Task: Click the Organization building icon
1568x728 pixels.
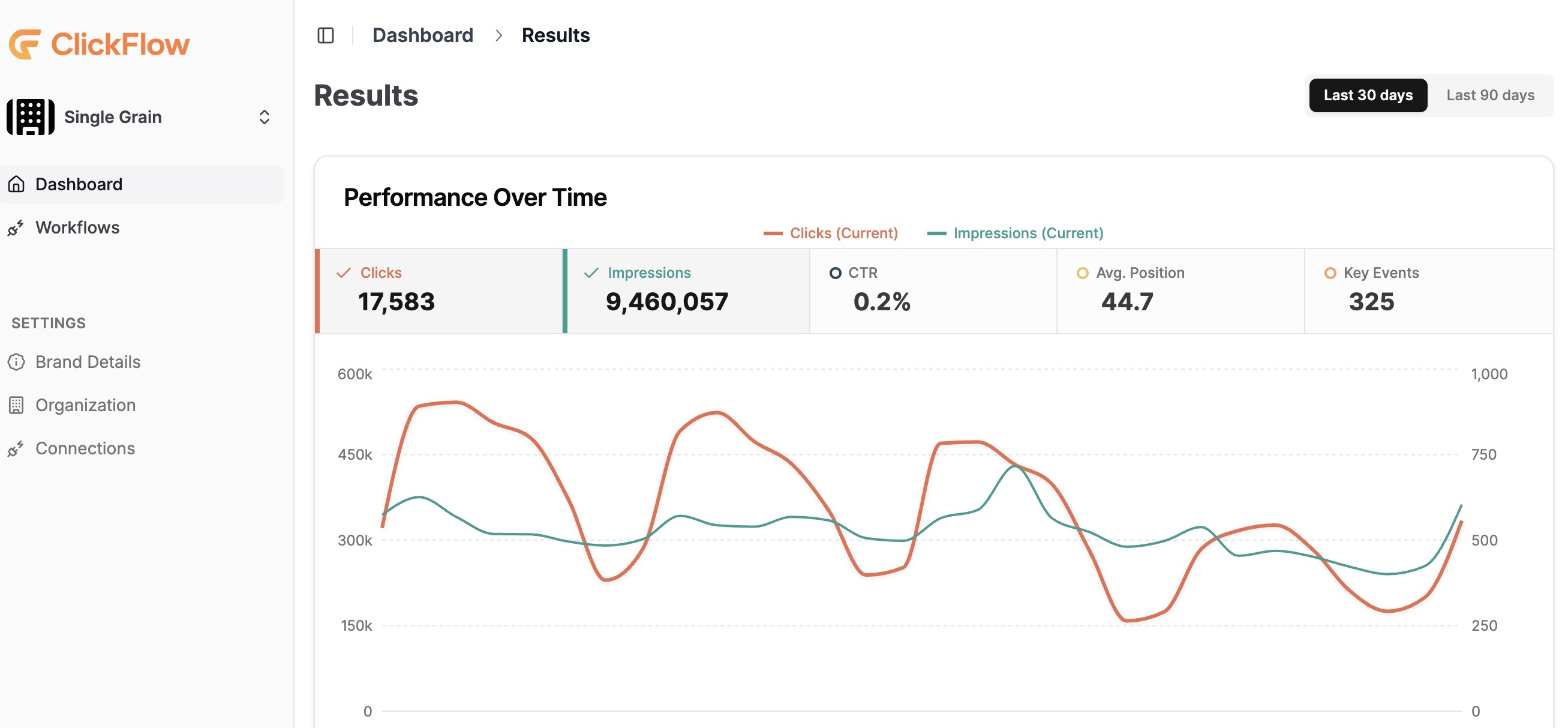Action: [x=16, y=405]
